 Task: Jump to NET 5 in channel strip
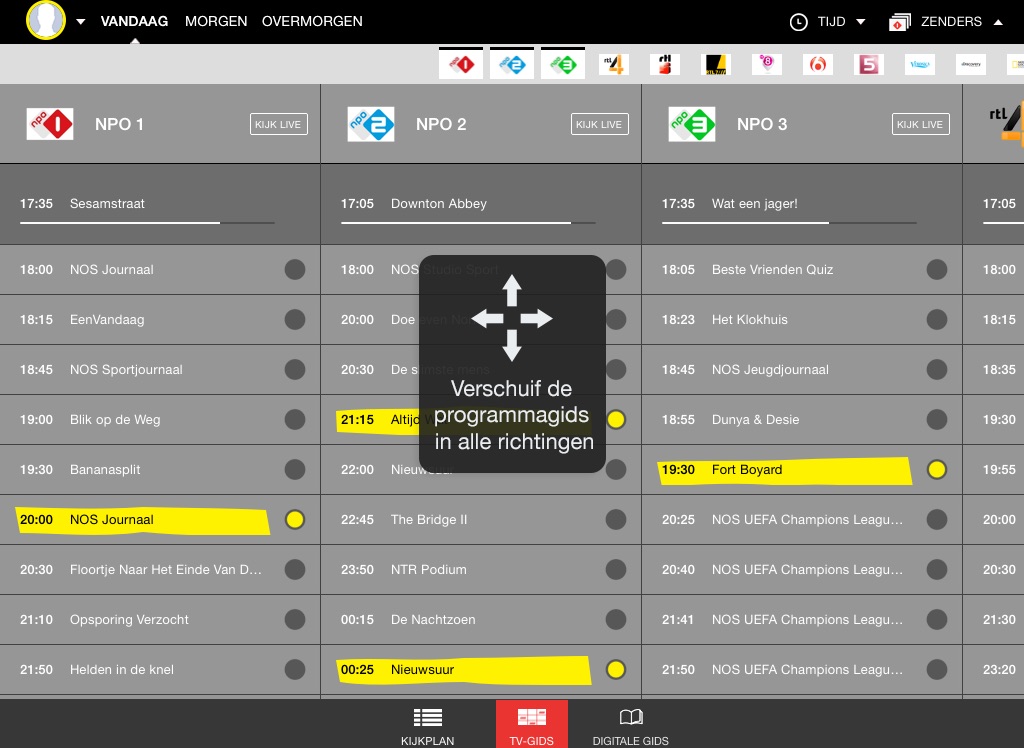pyautogui.click(x=869, y=64)
